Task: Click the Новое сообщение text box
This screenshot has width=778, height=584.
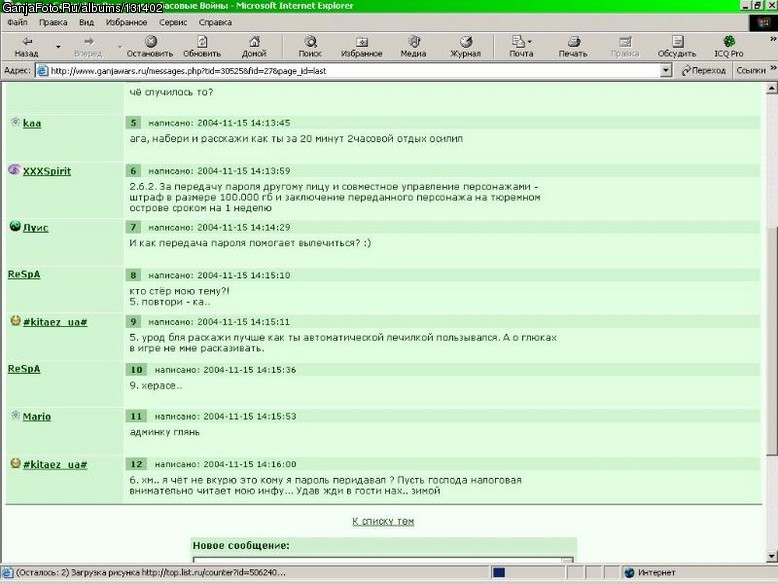Action: click(383, 560)
